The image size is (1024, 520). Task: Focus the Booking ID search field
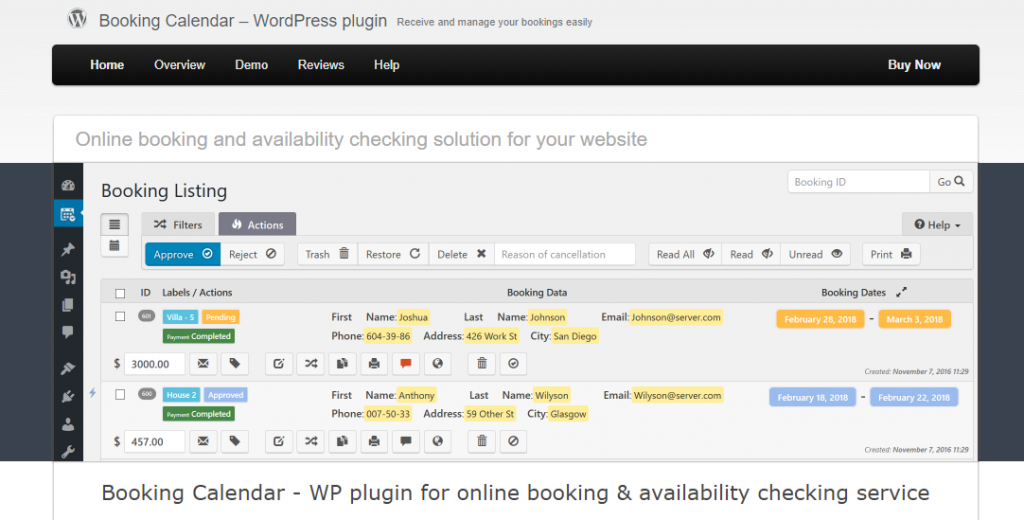(x=859, y=182)
